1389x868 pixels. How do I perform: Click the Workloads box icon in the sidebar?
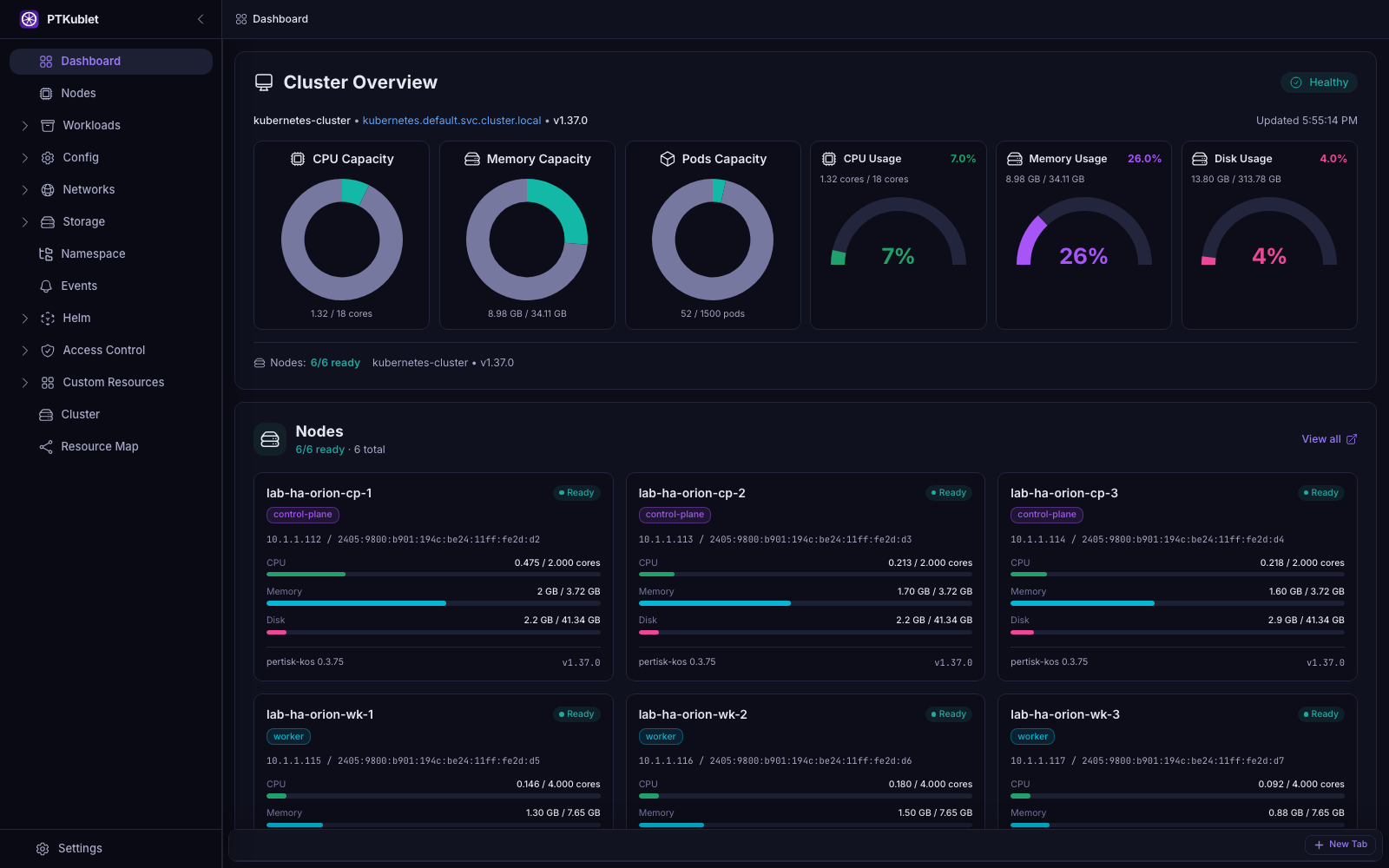coord(48,126)
